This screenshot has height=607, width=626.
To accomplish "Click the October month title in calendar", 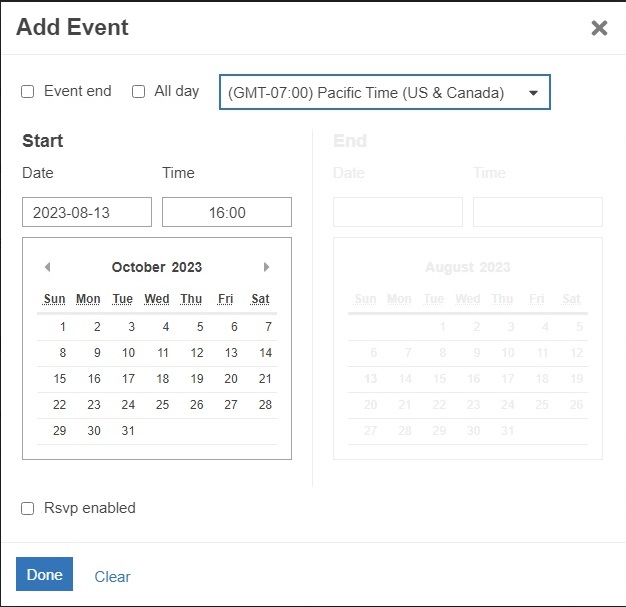I will 138,267.
